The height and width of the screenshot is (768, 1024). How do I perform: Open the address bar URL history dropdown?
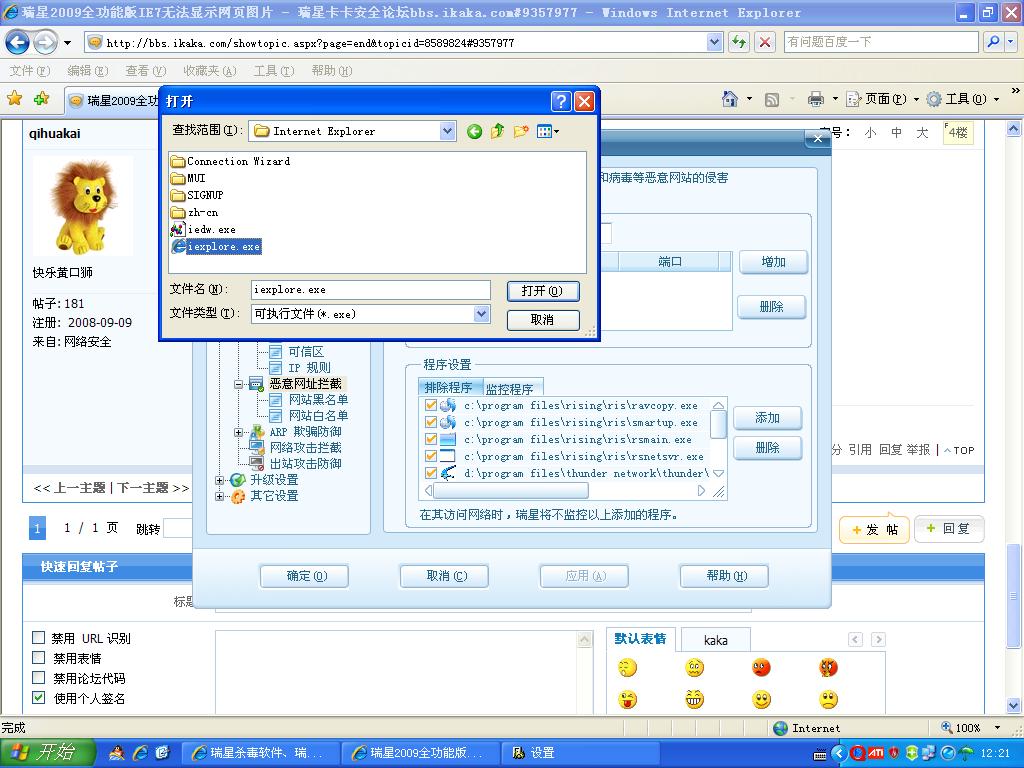(x=714, y=42)
